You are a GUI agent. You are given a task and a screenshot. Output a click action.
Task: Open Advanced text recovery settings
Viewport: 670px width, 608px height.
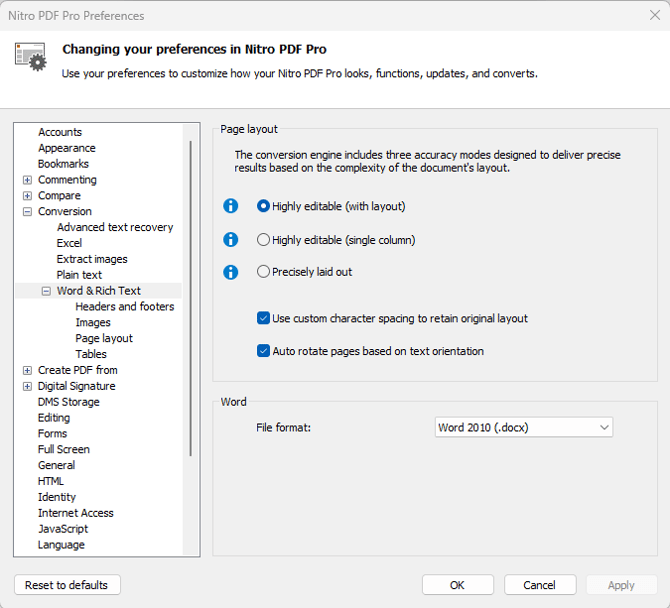pyautogui.click(x=115, y=227)
